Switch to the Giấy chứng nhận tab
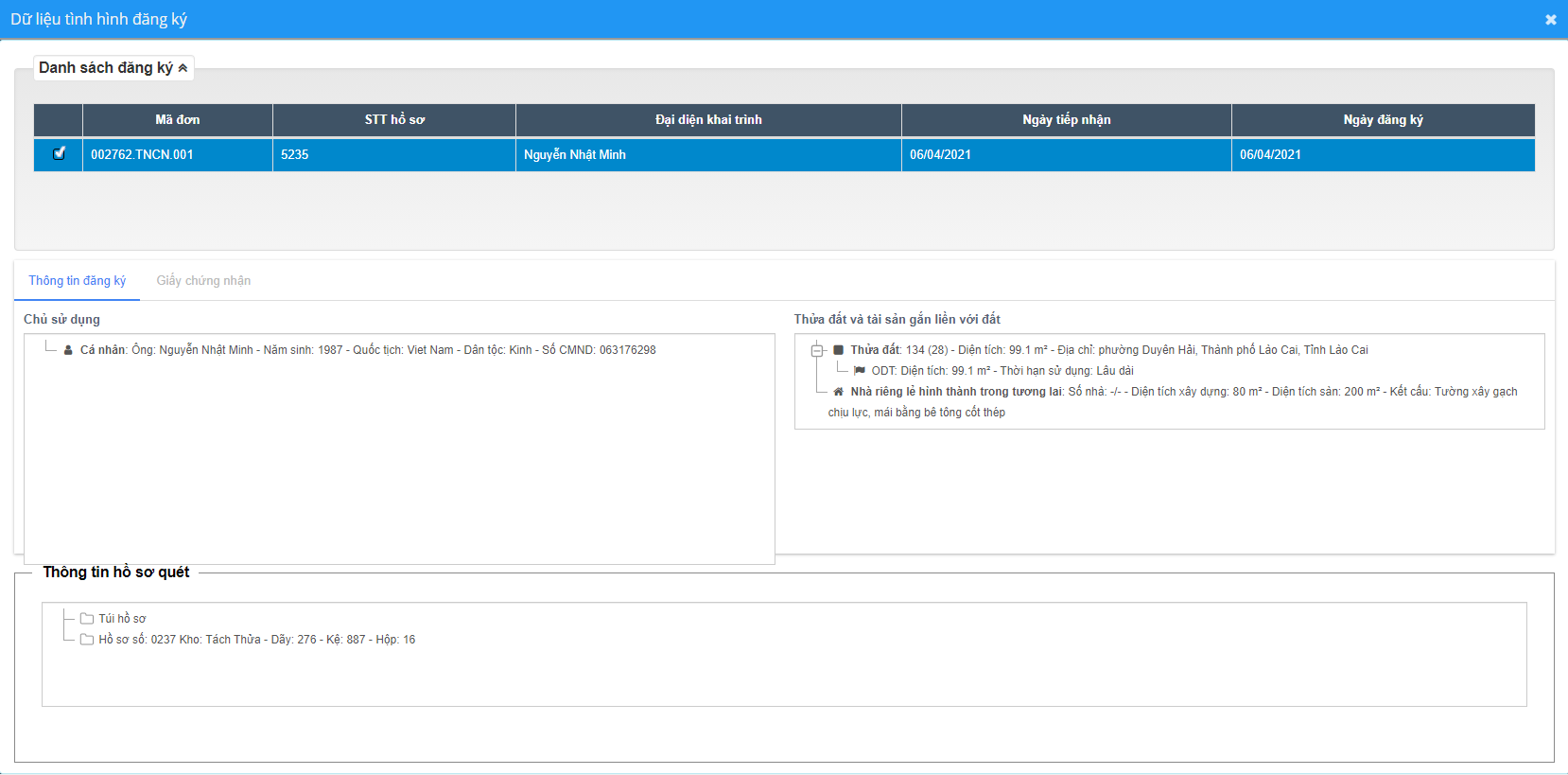 pyautogui.click(x=203, y=281)
